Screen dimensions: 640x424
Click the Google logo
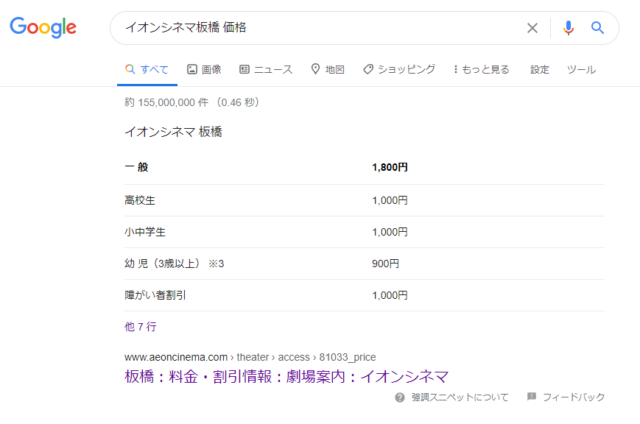pos(43,27)
